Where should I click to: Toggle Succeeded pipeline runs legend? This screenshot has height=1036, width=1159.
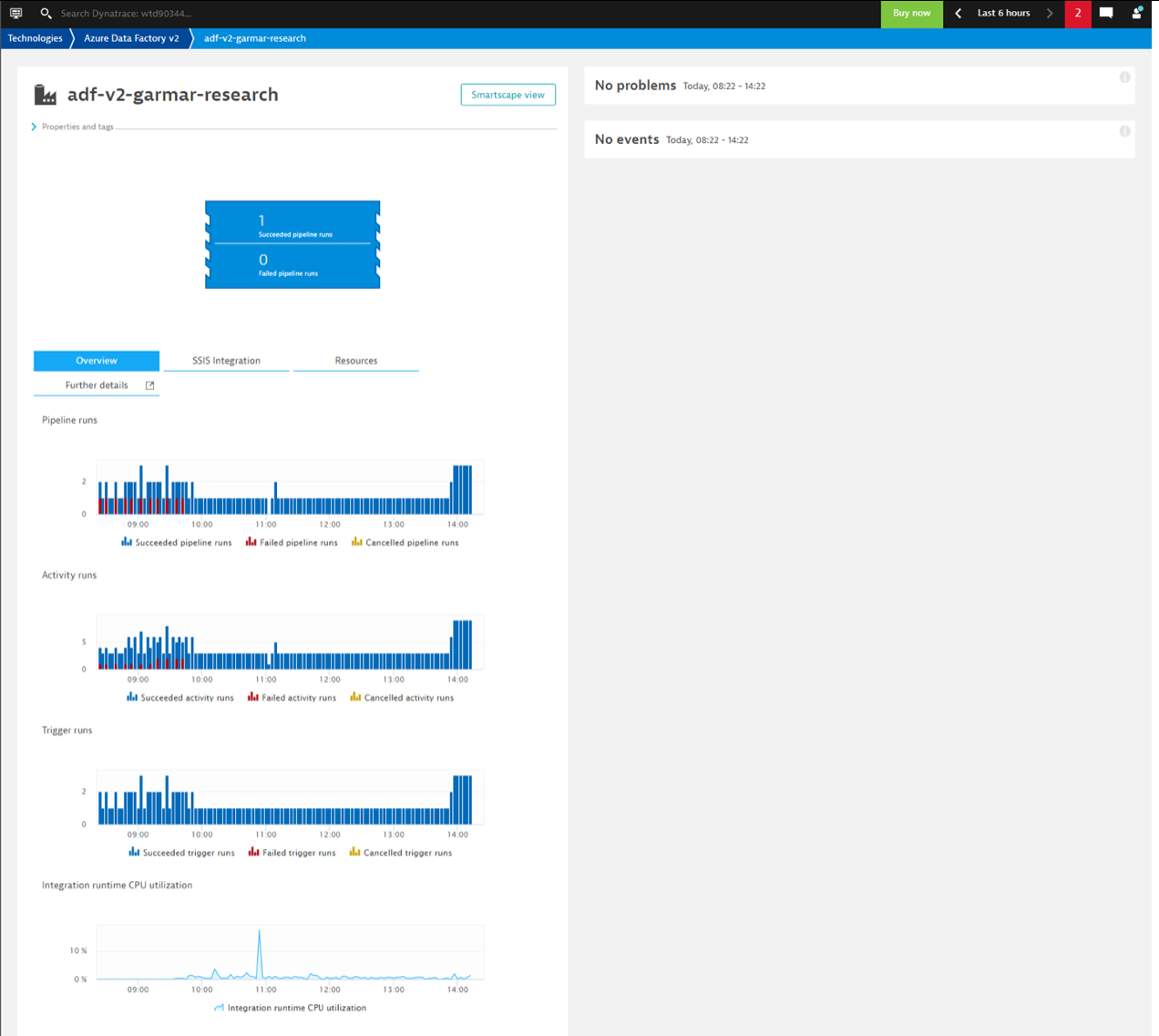point(177,542)
